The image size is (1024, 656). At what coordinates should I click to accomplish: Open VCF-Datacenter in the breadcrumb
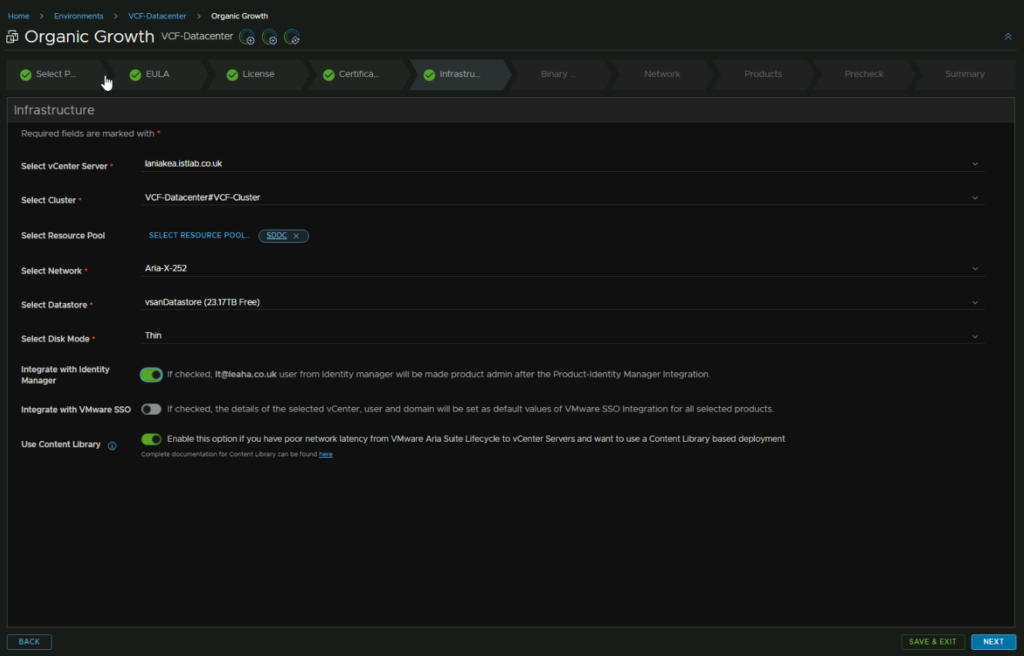coord(157,16)
